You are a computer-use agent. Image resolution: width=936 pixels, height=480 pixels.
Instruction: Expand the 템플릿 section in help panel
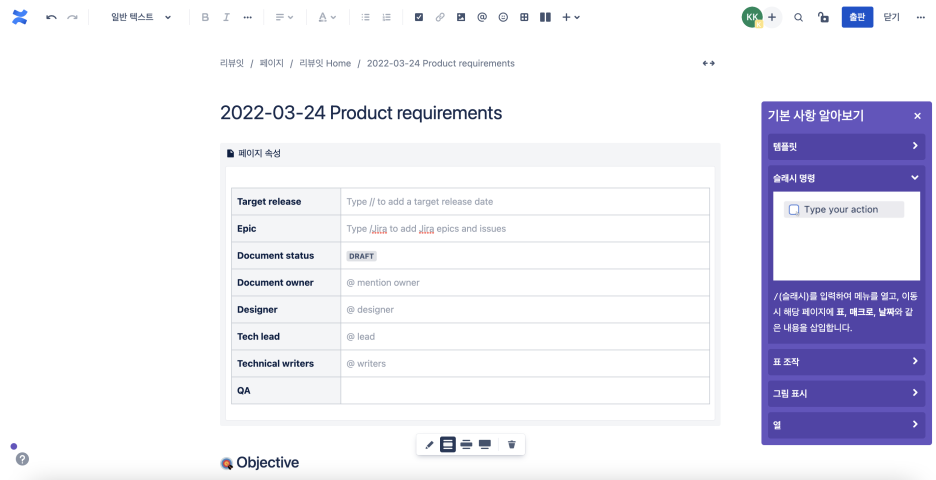(845, 146)
